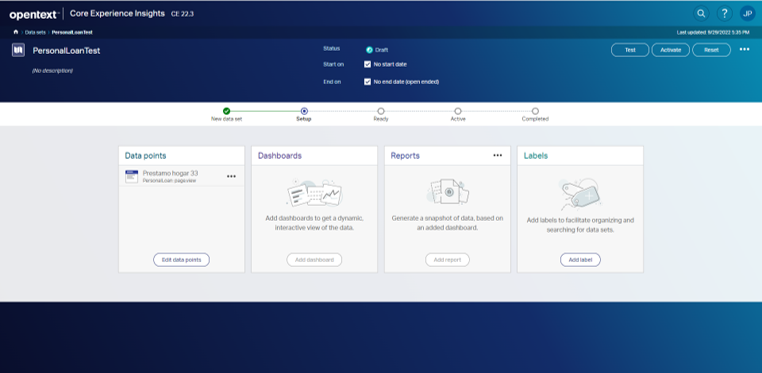Image resolution: width=762 pixels, height=373 pixels.
Task: Open Prestamo hogar 33 ellipsis menu
Action: (231, 176)
